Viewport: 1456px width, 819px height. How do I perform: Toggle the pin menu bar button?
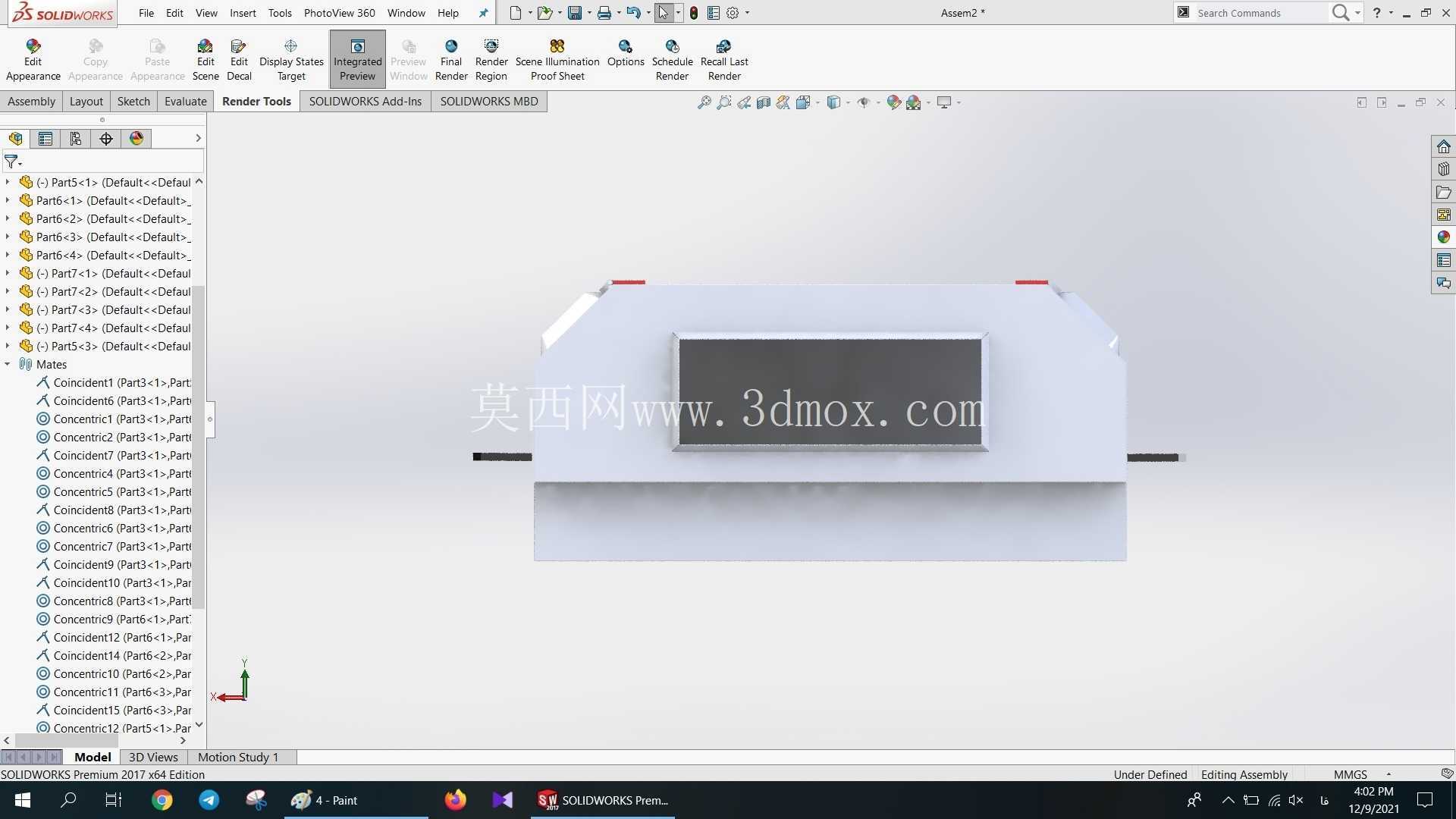click(483, 13)
